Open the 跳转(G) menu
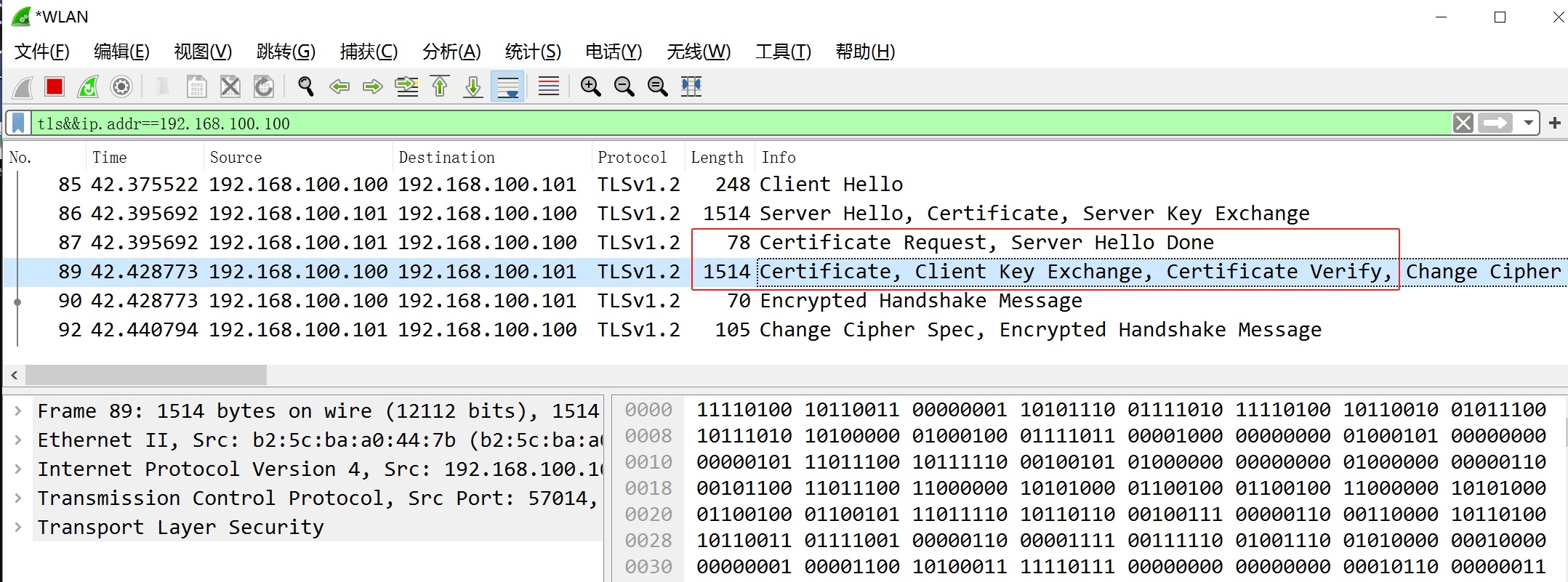Viewport: 1568px width, 582px height. tap(286, 52)
